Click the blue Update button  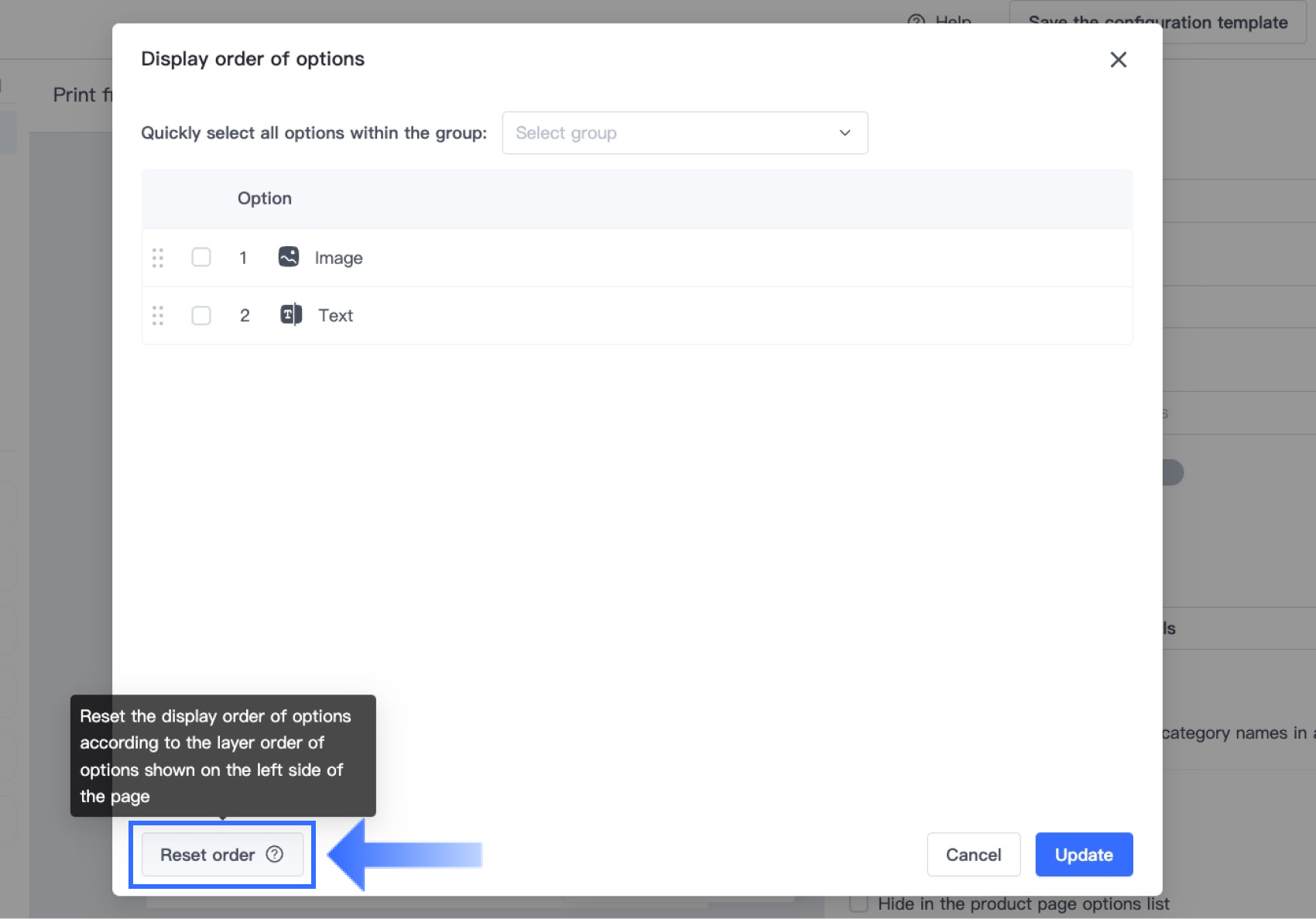coord(1084,855)
